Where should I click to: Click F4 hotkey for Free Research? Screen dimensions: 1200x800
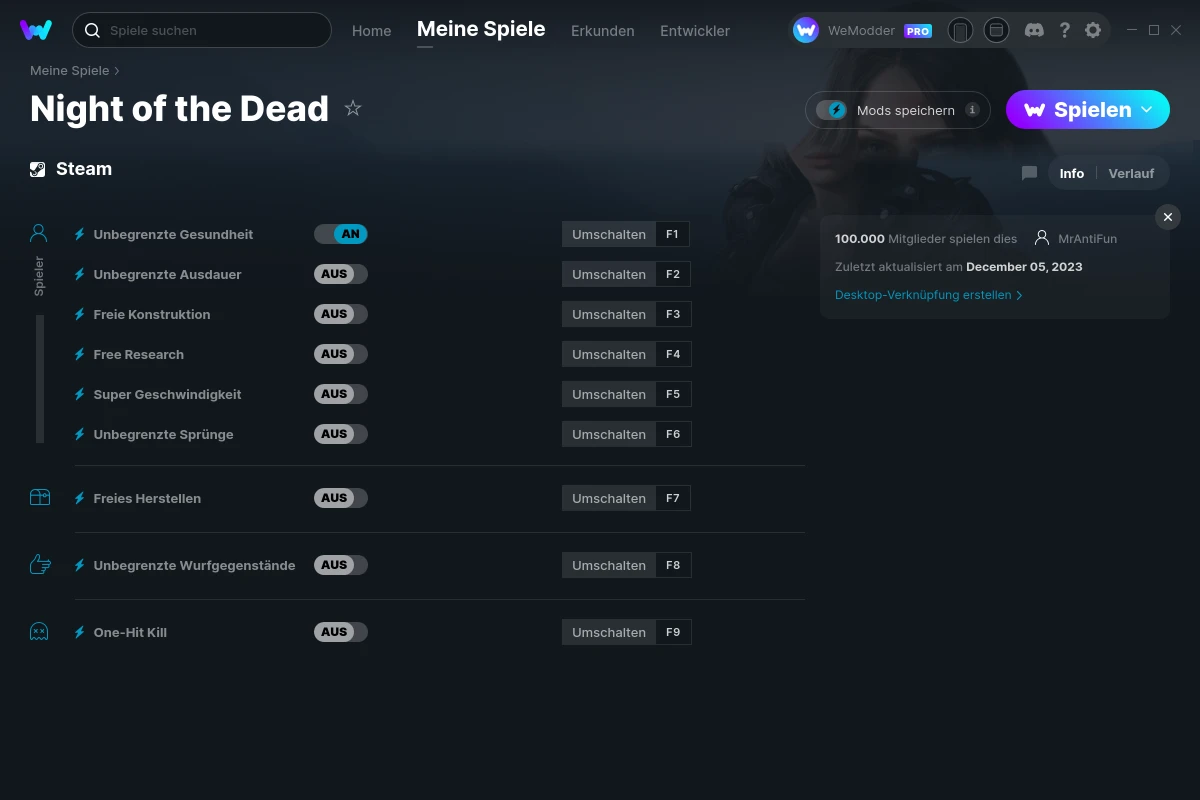tap(673, 354)
